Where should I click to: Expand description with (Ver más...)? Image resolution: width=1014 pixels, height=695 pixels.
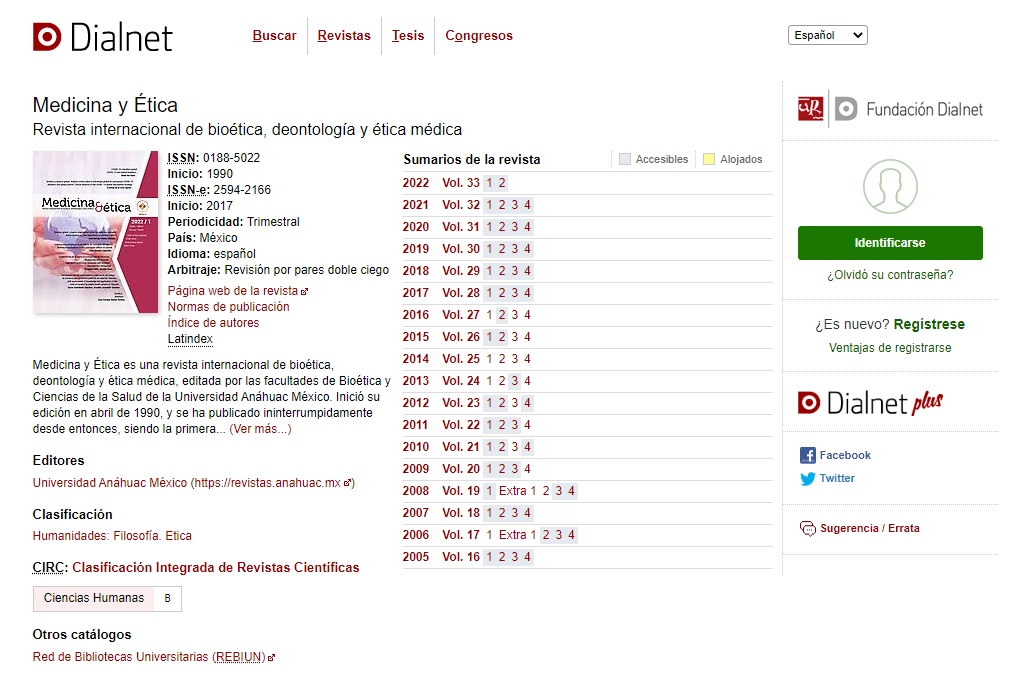point(260,429)
